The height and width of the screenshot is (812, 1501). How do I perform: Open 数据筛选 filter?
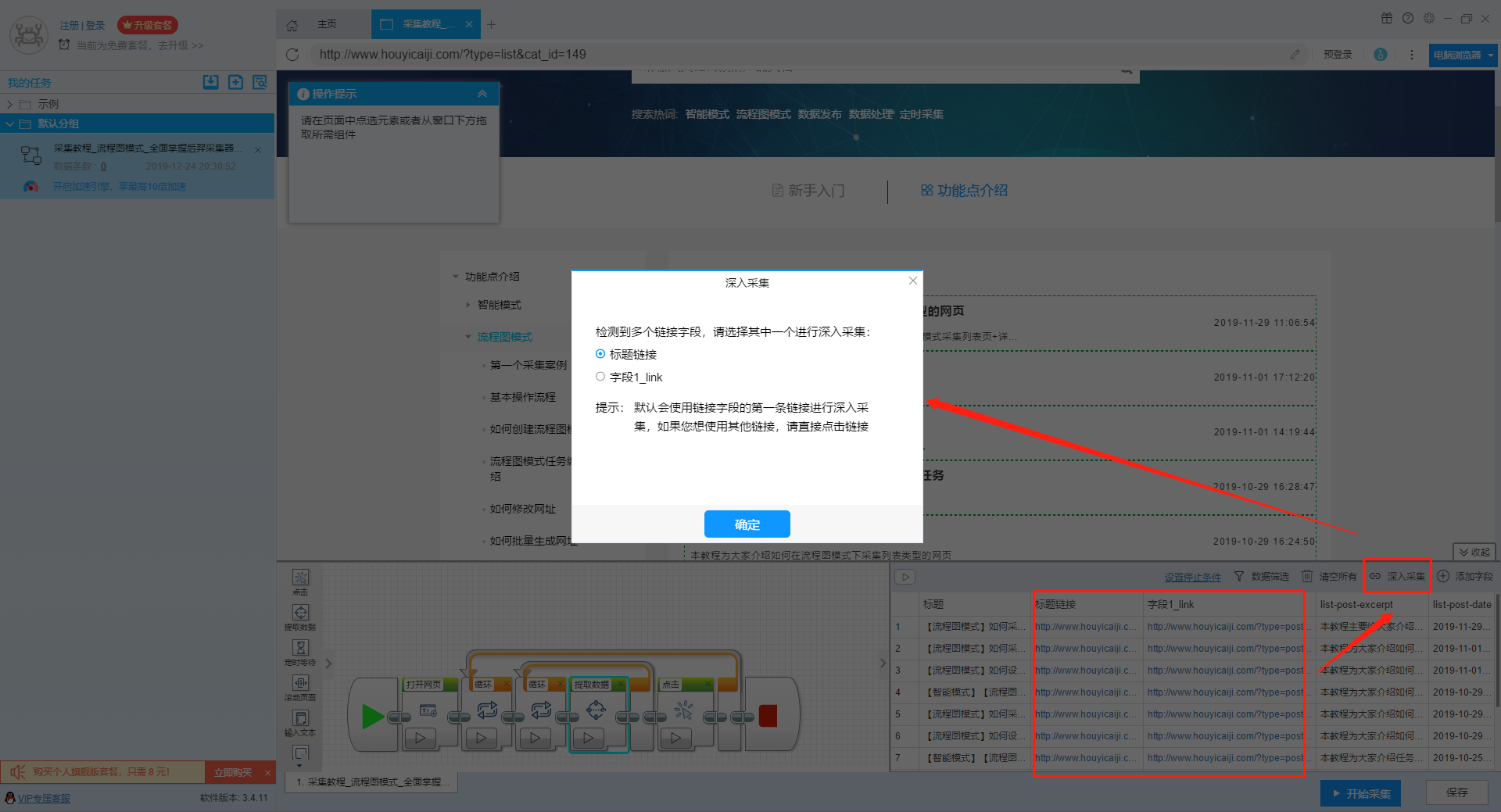pos(1261,577)
